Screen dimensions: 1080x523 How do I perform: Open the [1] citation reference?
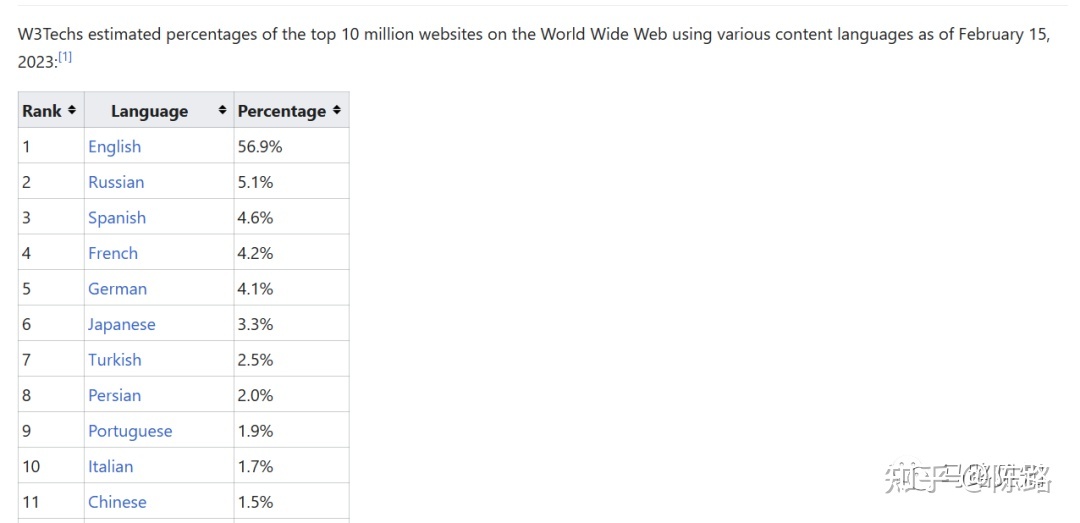click(65, 57)
